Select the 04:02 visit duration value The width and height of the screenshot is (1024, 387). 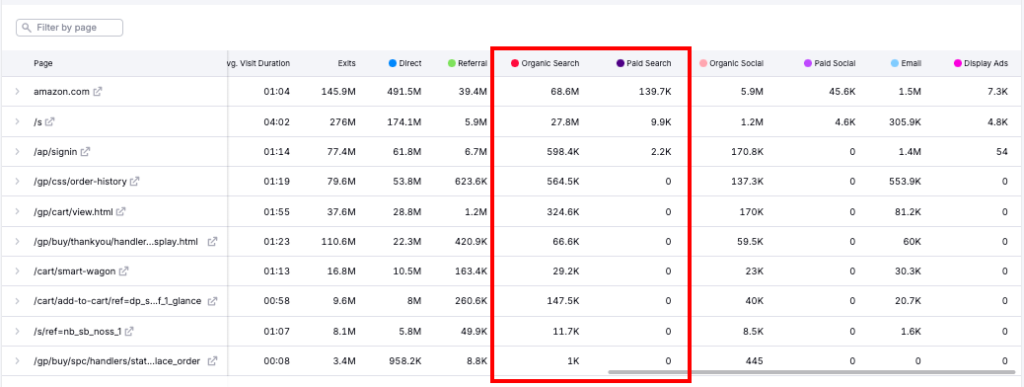click(277, 122)
